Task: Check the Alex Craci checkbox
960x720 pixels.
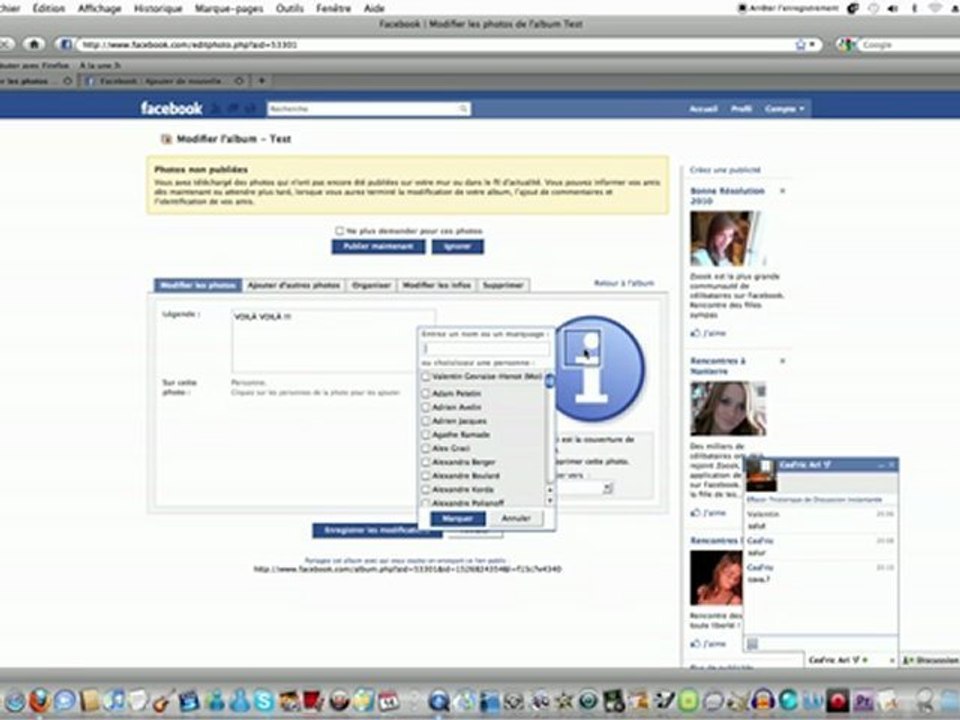Action: click(x=426, y=448)
